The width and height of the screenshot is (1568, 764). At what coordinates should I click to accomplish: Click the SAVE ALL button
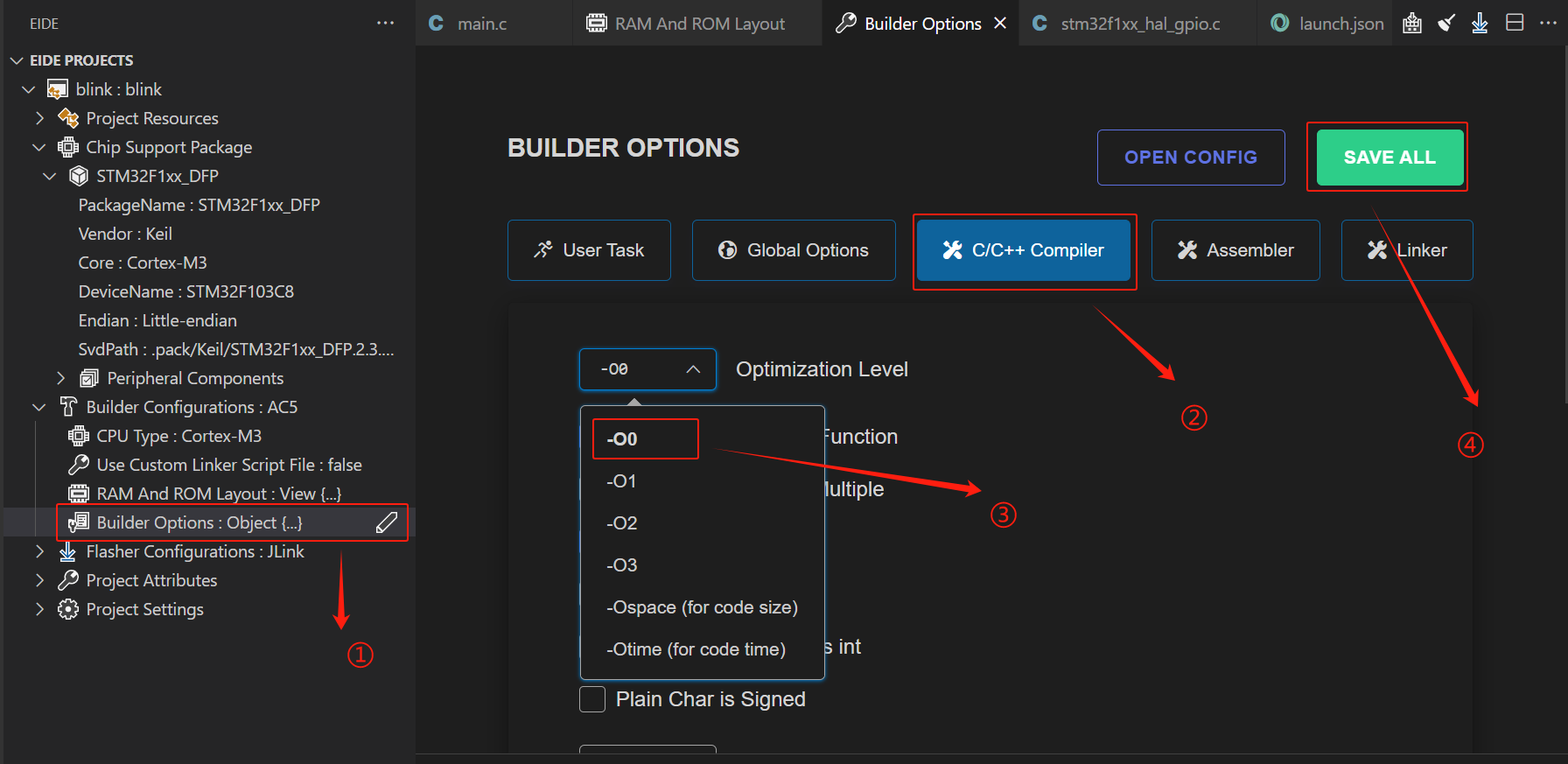point(1389,158)
